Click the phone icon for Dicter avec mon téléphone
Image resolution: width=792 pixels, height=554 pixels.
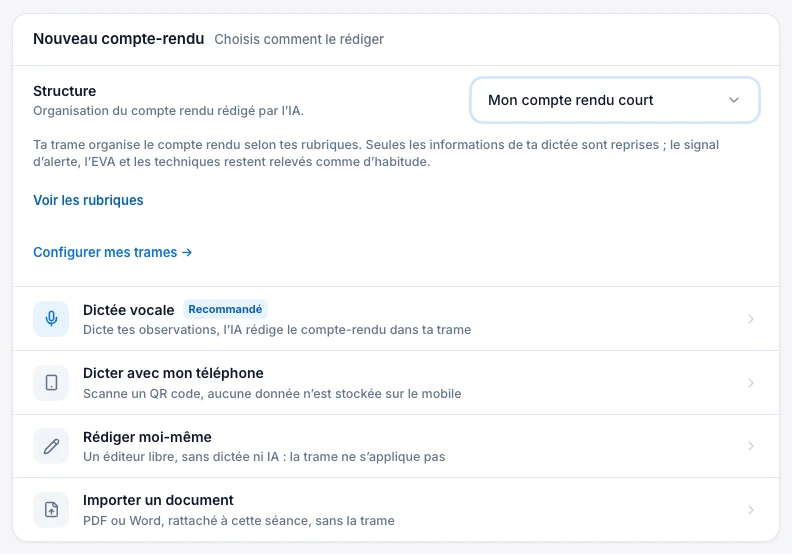[x=51, y=382]
